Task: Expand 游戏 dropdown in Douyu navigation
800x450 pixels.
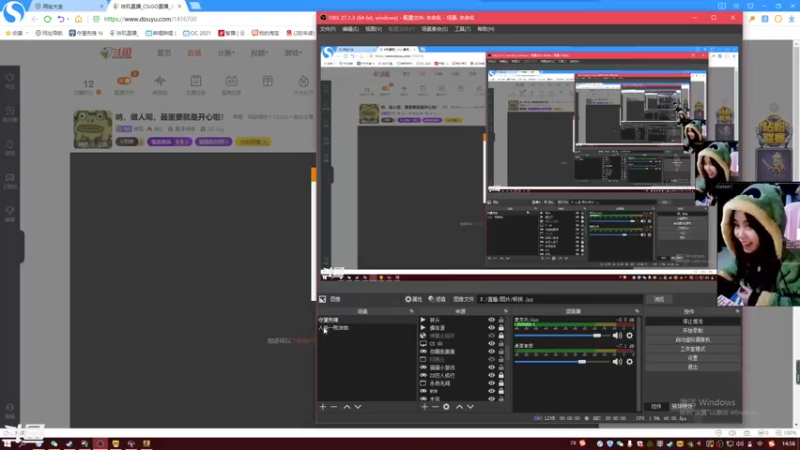Action: [x=293, y=53]
